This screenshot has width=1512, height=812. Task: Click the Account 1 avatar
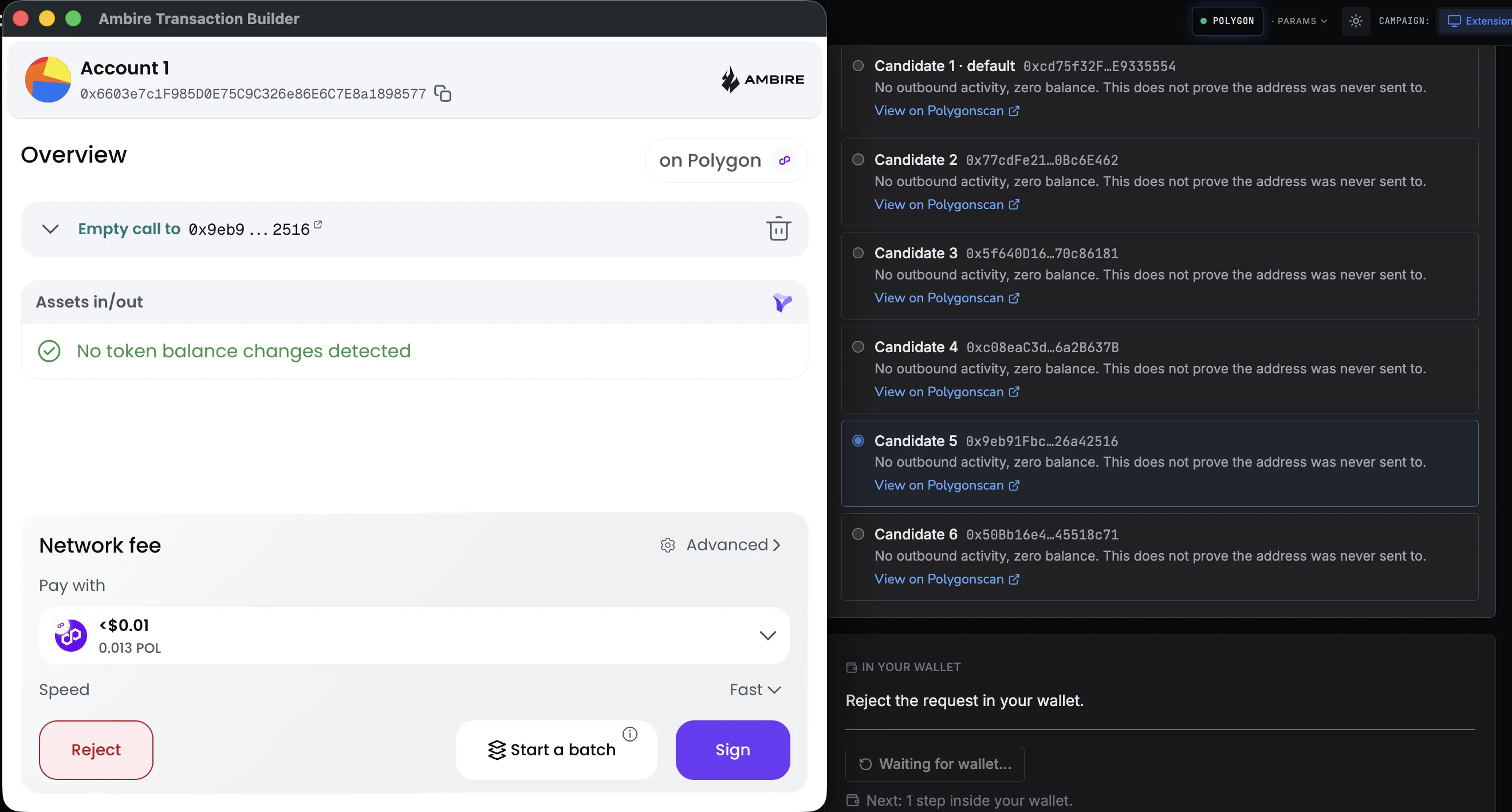(x=48, y=80)
